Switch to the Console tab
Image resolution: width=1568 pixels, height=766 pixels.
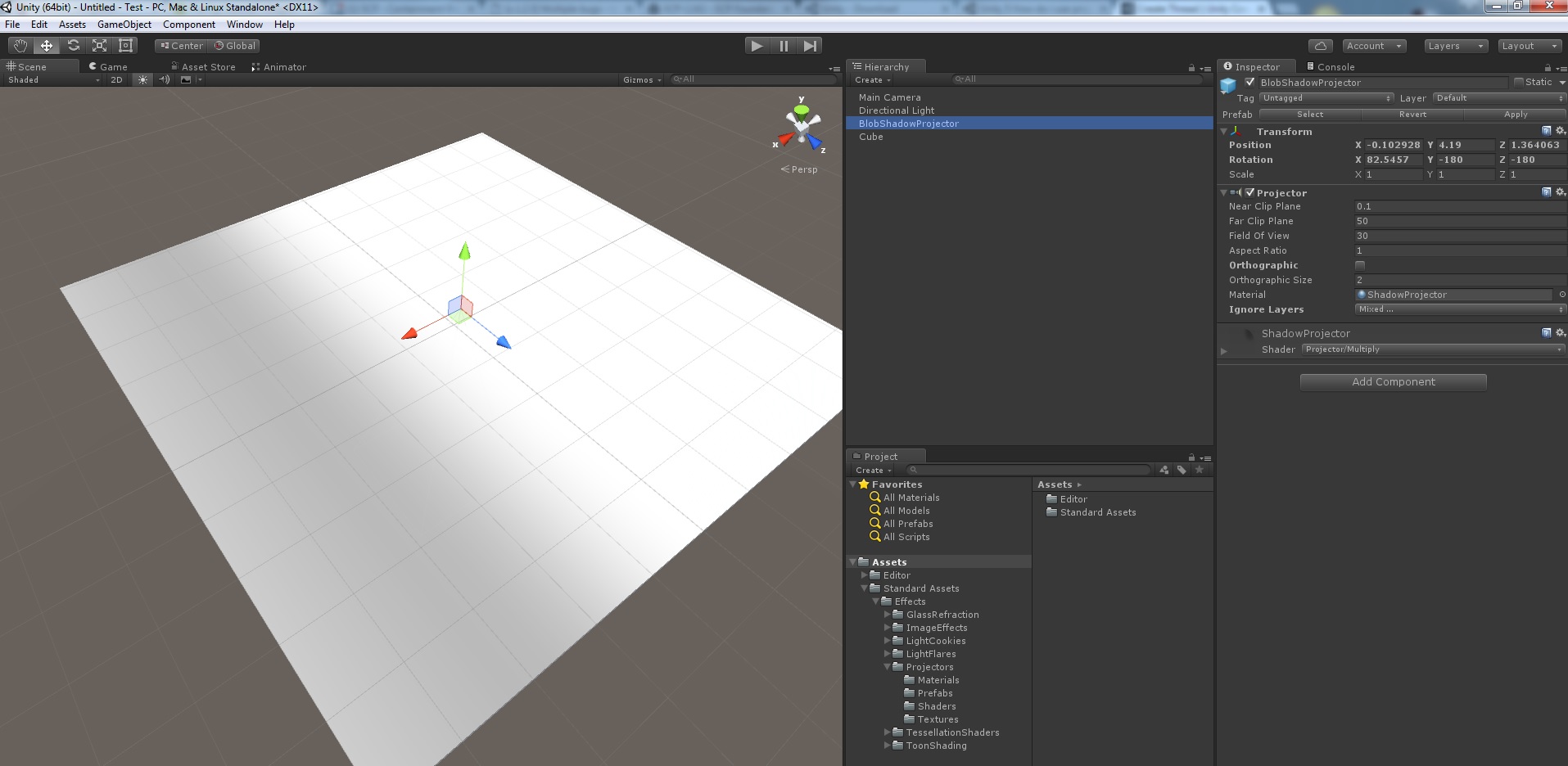(1331, 67)
